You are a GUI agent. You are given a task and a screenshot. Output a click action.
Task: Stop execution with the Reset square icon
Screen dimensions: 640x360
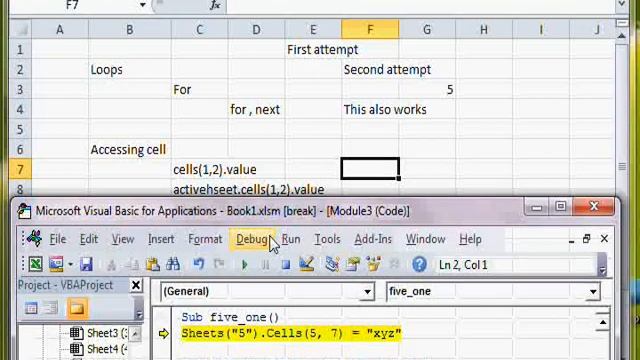point(286,265)
